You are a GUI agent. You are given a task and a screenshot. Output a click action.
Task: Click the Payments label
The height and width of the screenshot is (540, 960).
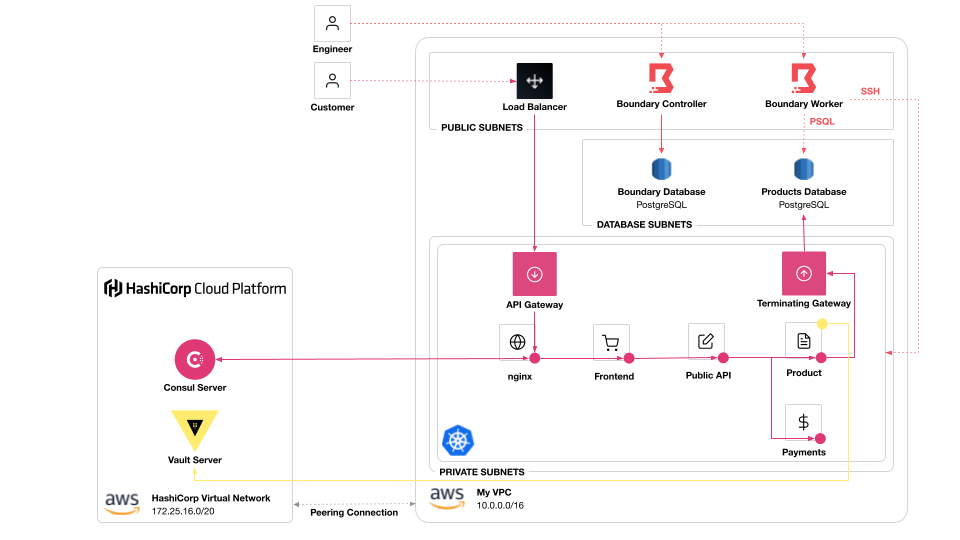click(804, 452)
